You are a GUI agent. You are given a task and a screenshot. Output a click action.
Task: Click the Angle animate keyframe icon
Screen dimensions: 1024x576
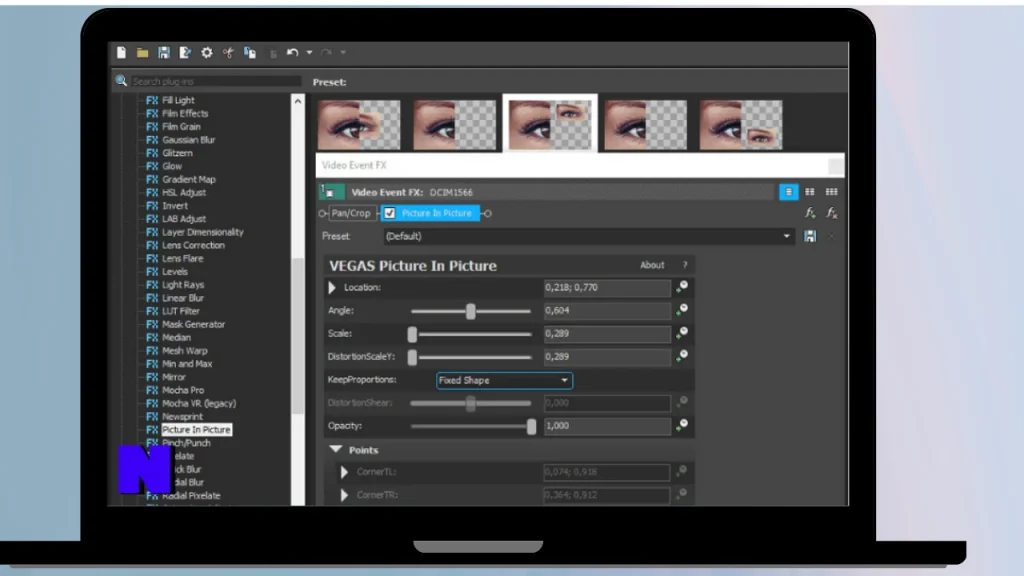[x=682, y=310]
